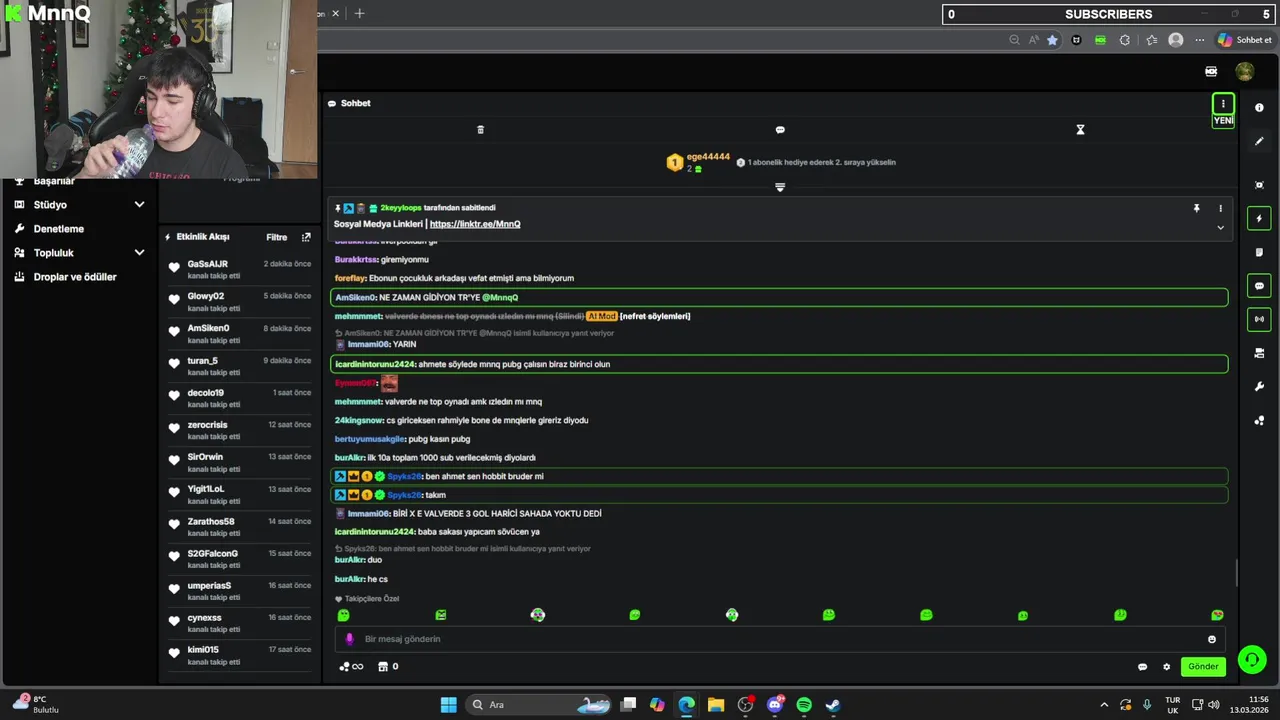Click the info icon in right sidebar
The width and height of the screenshot is (1280, 720).
click(1259, 108)
